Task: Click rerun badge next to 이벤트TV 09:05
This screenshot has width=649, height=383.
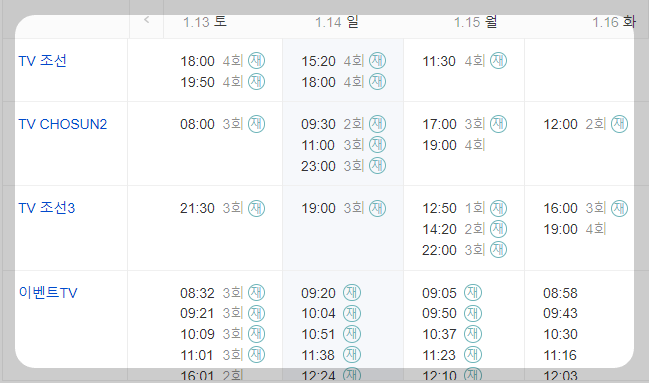Action: (x=473, y=292)
